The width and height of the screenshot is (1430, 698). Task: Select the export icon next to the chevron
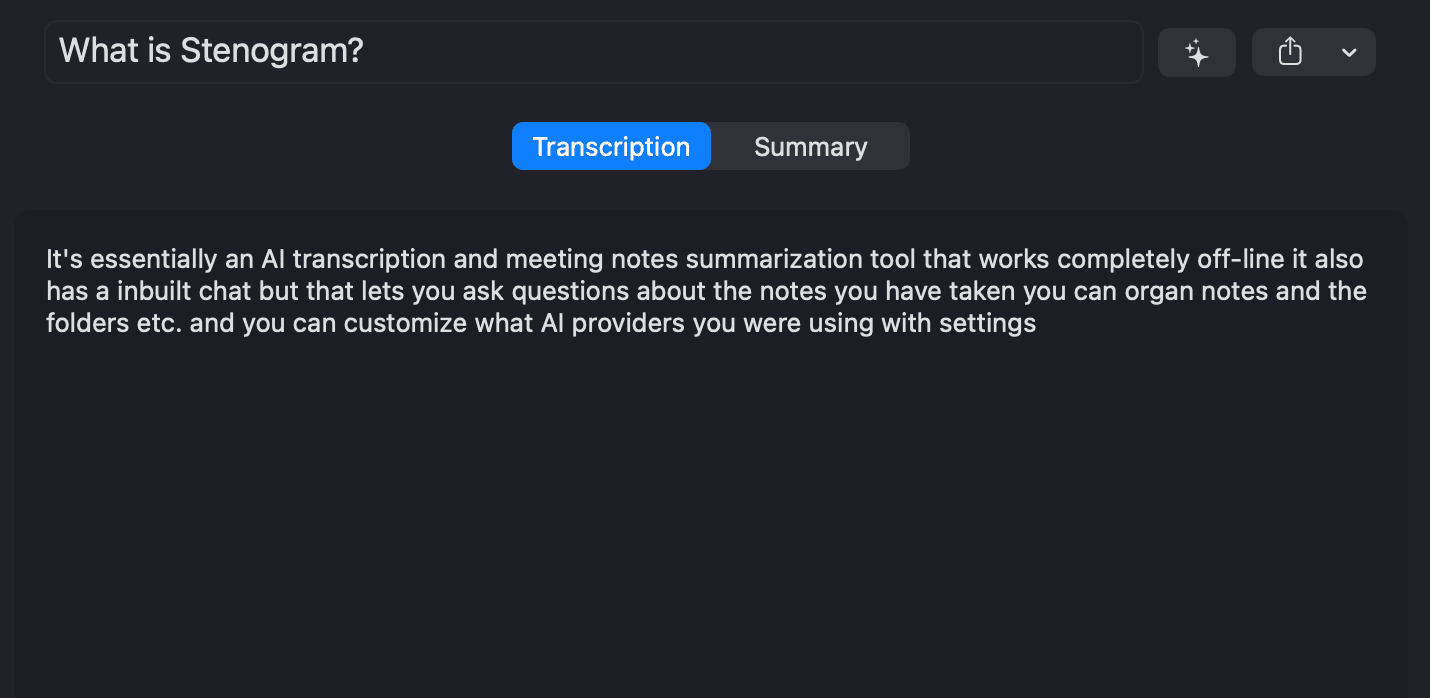(x=1290, y=51)
